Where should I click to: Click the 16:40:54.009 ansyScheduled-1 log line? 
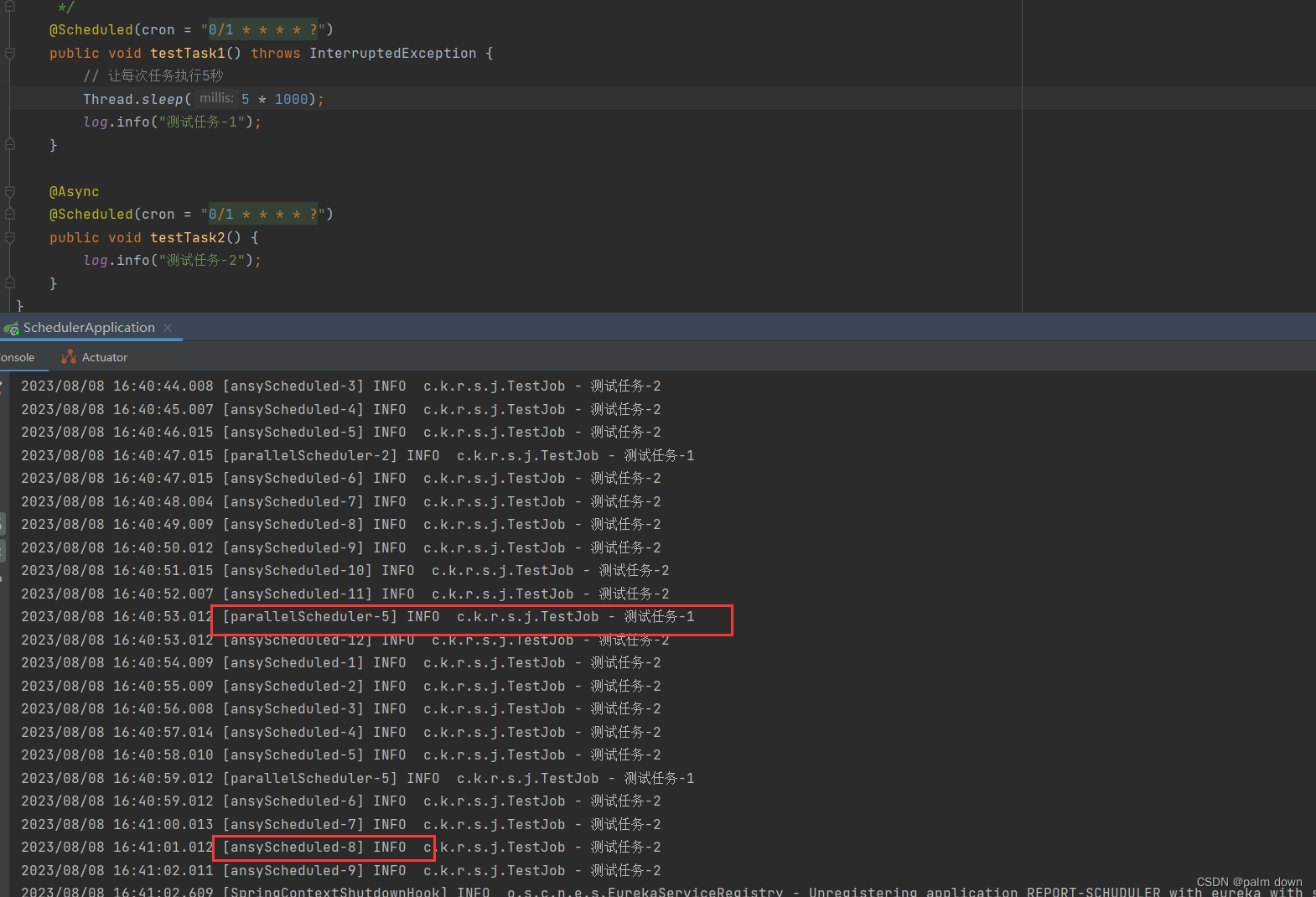341,662
